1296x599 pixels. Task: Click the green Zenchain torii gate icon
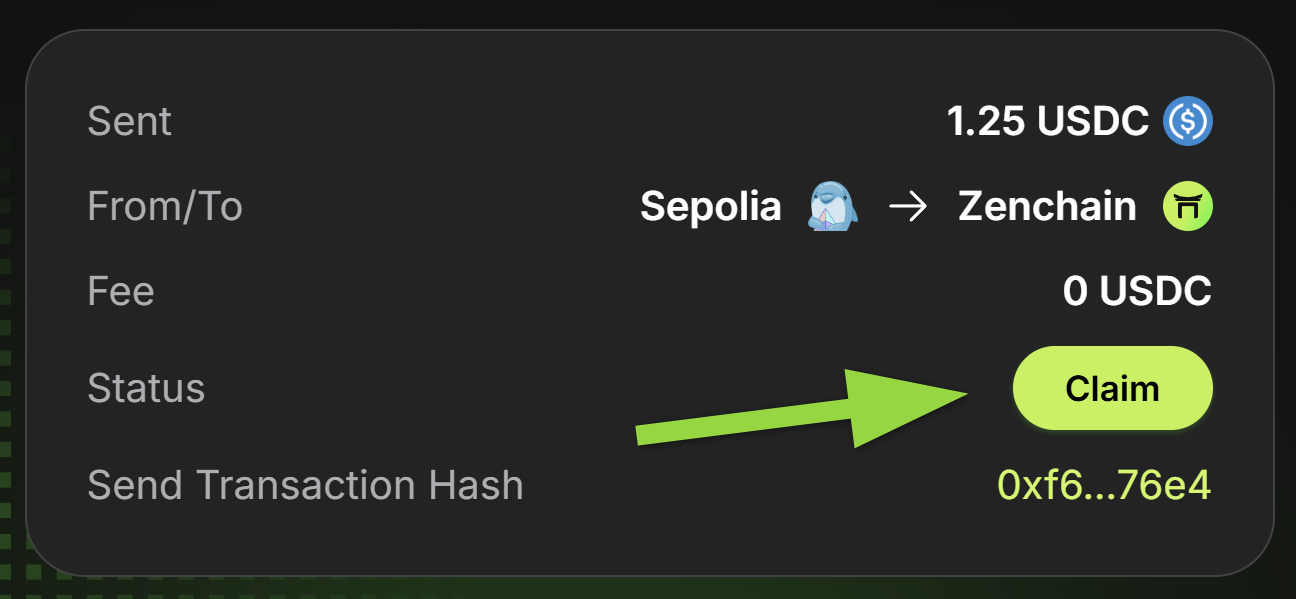1188,207
